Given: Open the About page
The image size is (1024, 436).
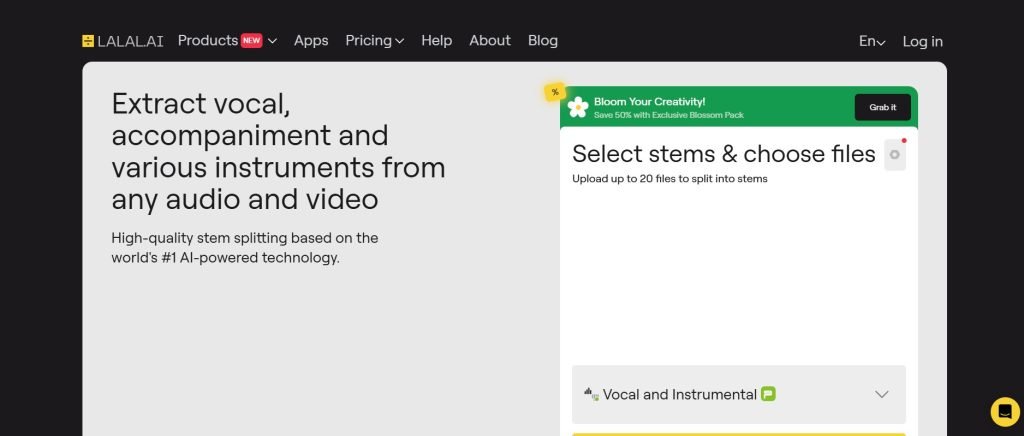Looking at the screenshot, I should click(490, 40).
